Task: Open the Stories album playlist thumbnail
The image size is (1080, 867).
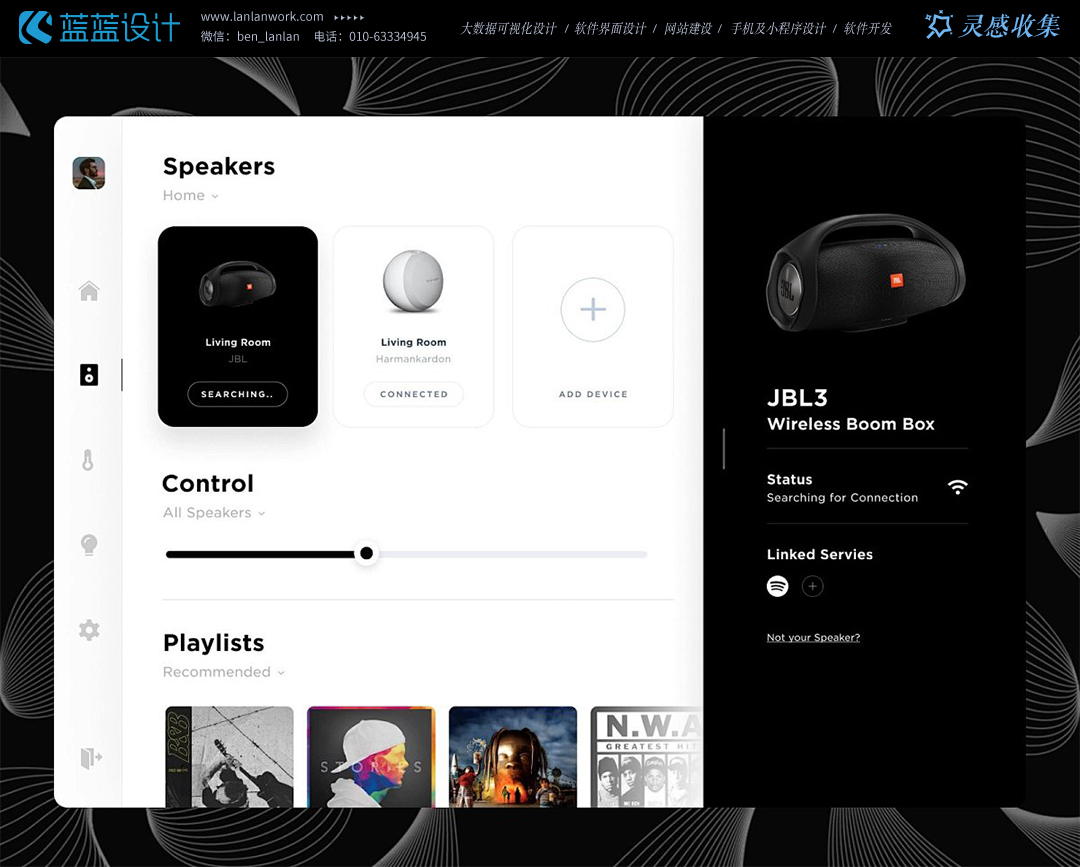Action: click(x=371, y=757)
